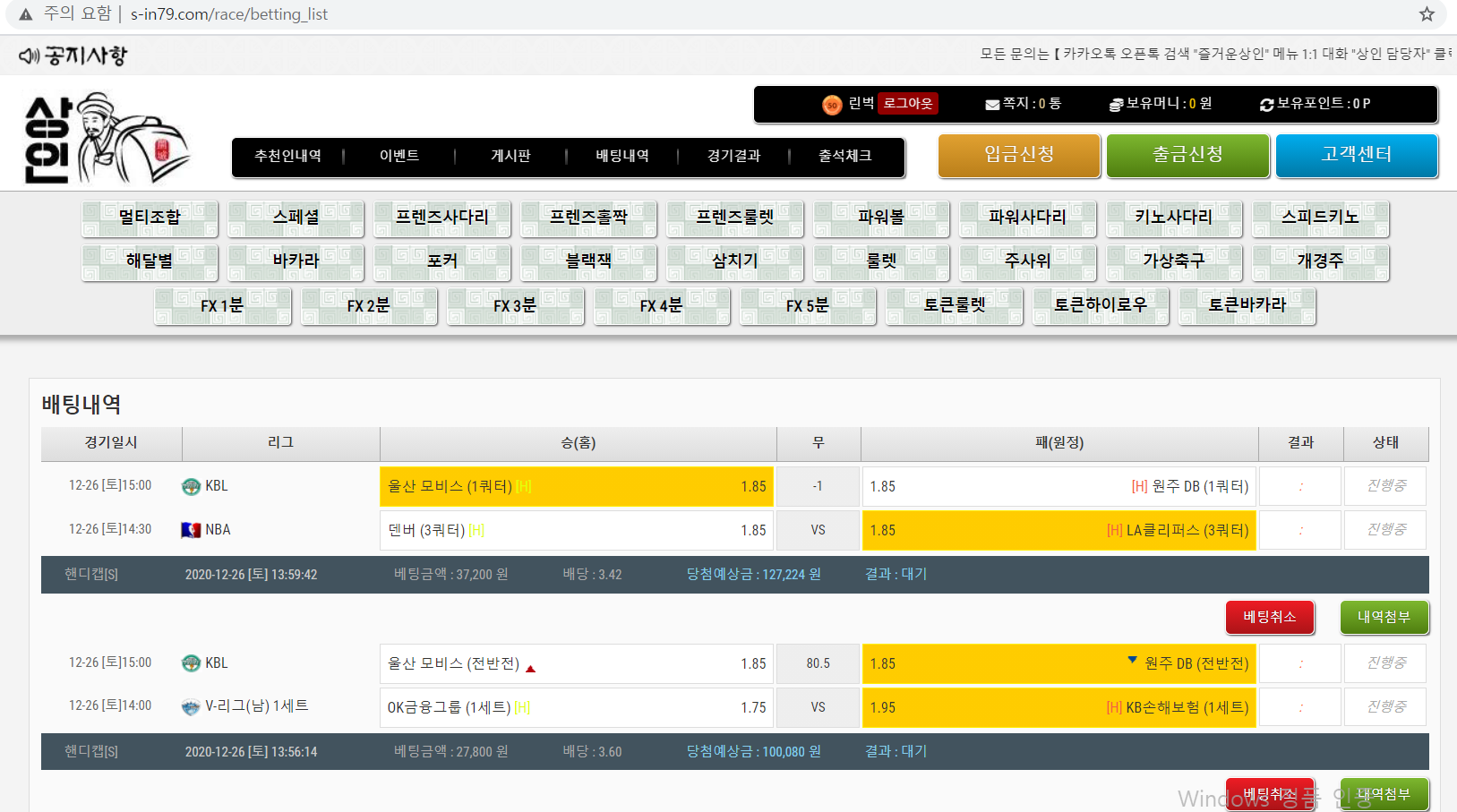1457x812 pixels.
Task: Open the 입금신청 deposit request button
Action: tap(1019, 155)
